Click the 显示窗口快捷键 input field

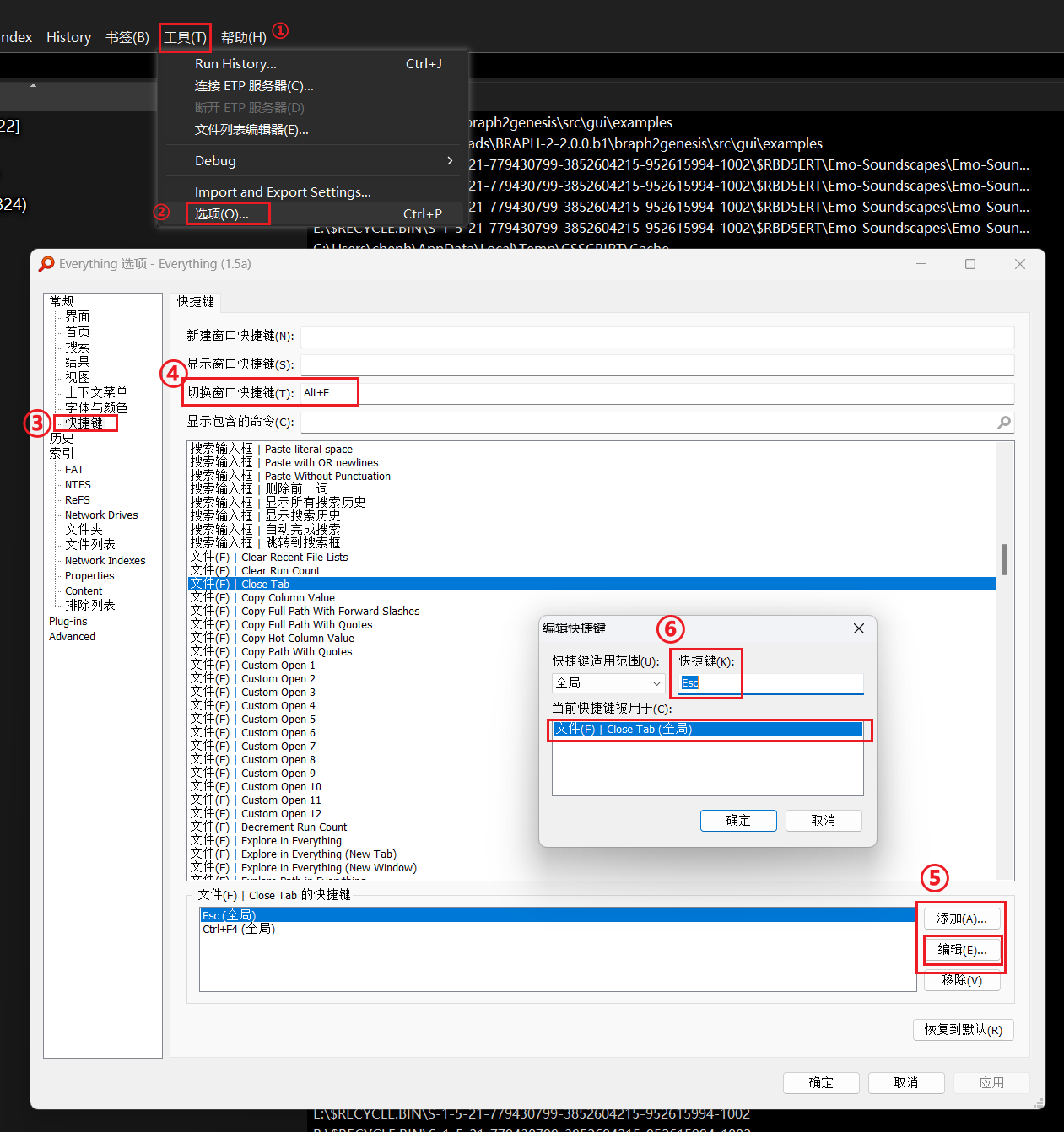point(657,364)
